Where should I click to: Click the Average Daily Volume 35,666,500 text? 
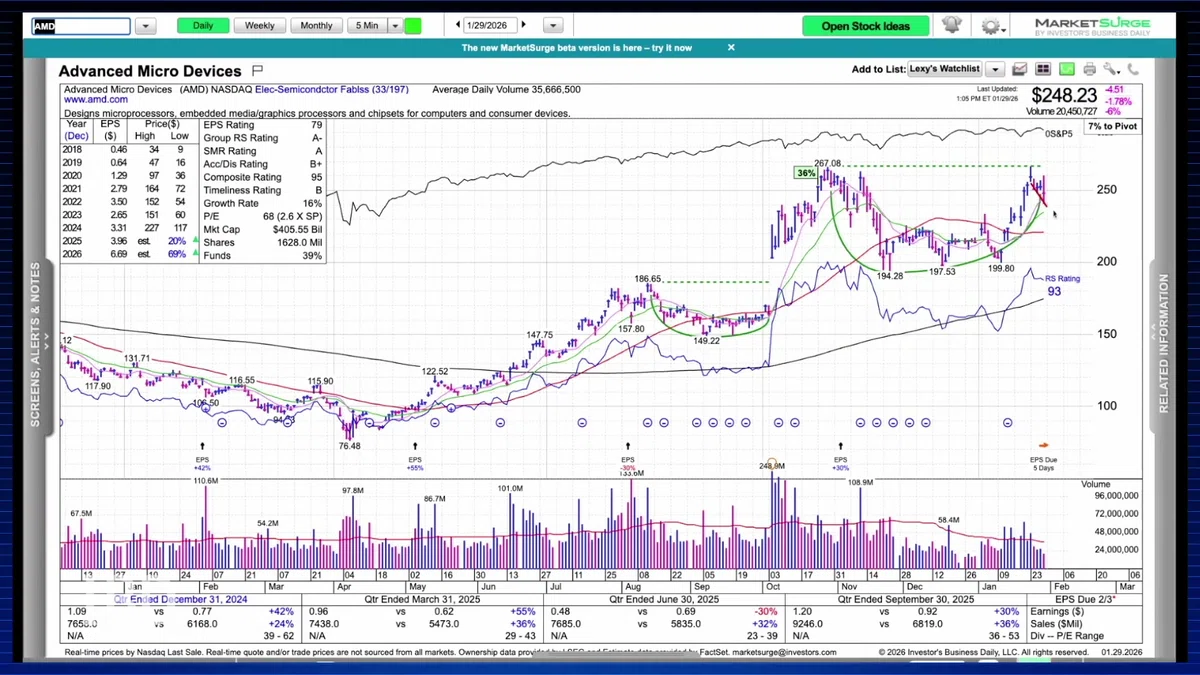[x=506, y=90]
